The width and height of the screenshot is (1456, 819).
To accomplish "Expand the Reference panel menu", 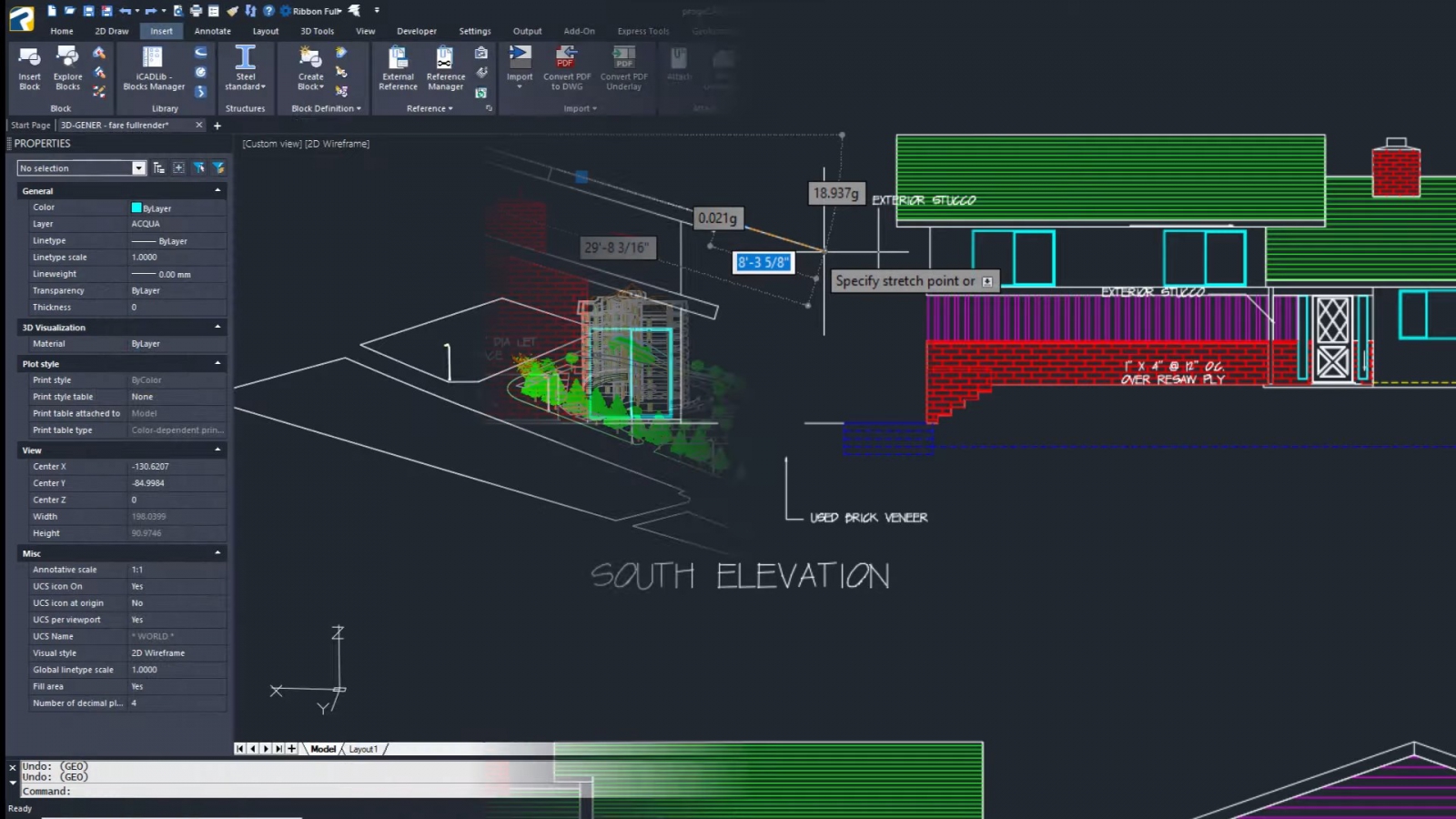I will [430, 108].
